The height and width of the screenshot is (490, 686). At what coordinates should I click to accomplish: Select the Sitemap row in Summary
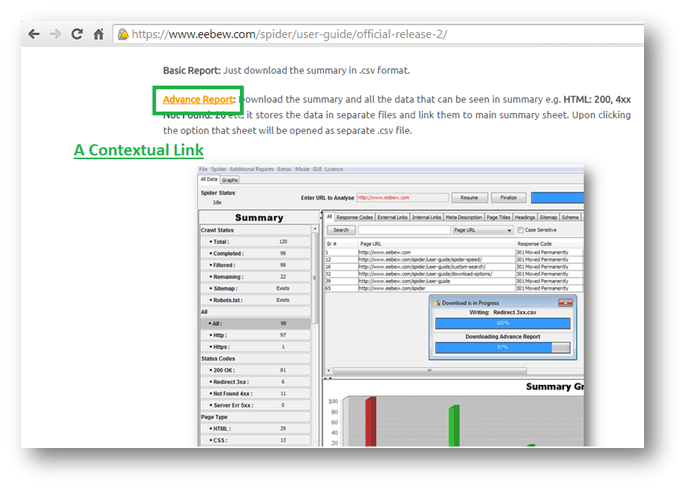click(x=256, y=289)
